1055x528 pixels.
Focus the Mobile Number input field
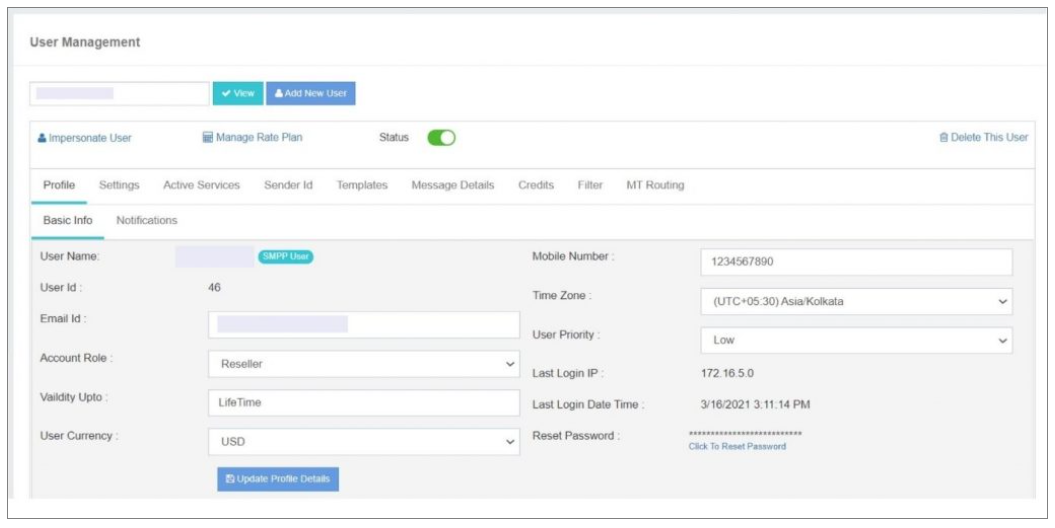point(857,262)
